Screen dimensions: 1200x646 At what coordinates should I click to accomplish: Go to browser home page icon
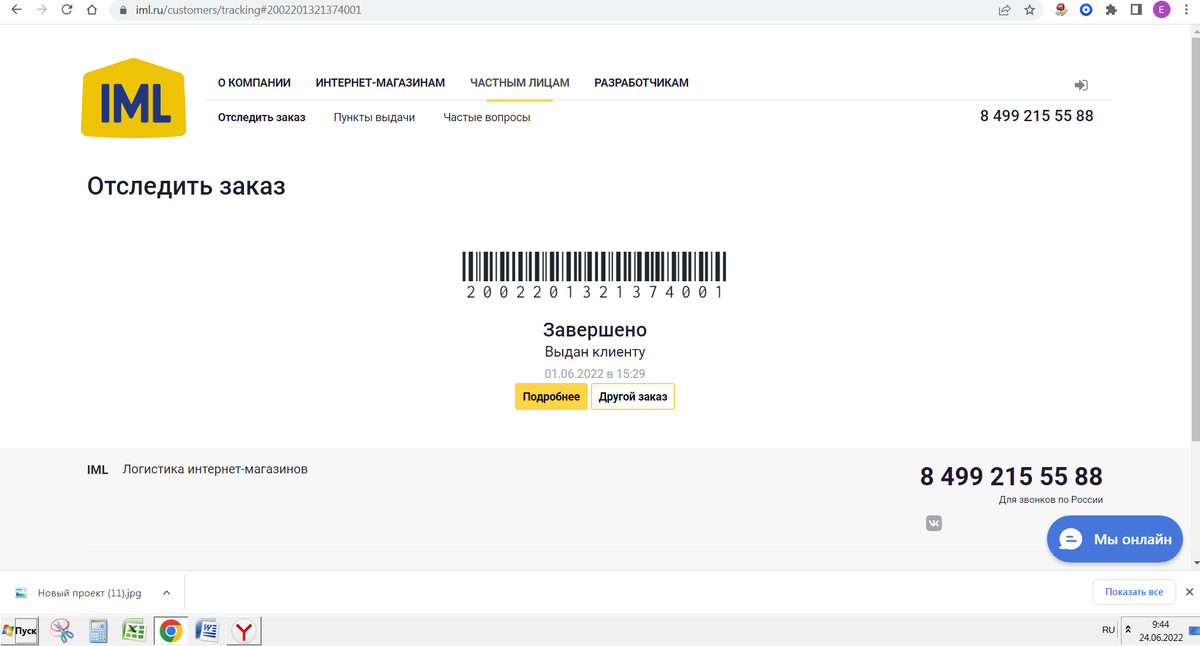(92, 10)
